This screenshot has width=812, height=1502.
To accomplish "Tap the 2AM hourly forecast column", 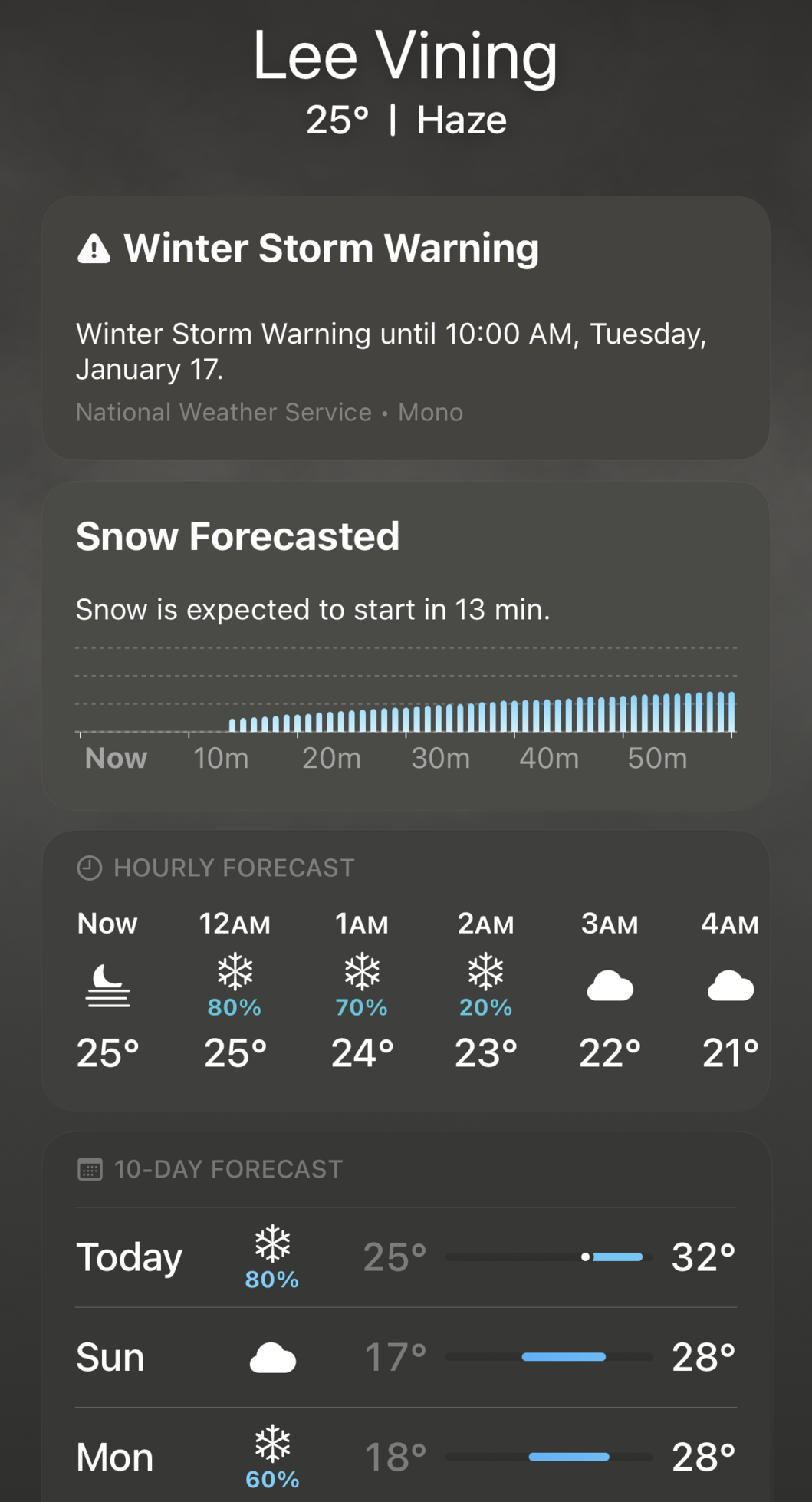I will 485,988.
